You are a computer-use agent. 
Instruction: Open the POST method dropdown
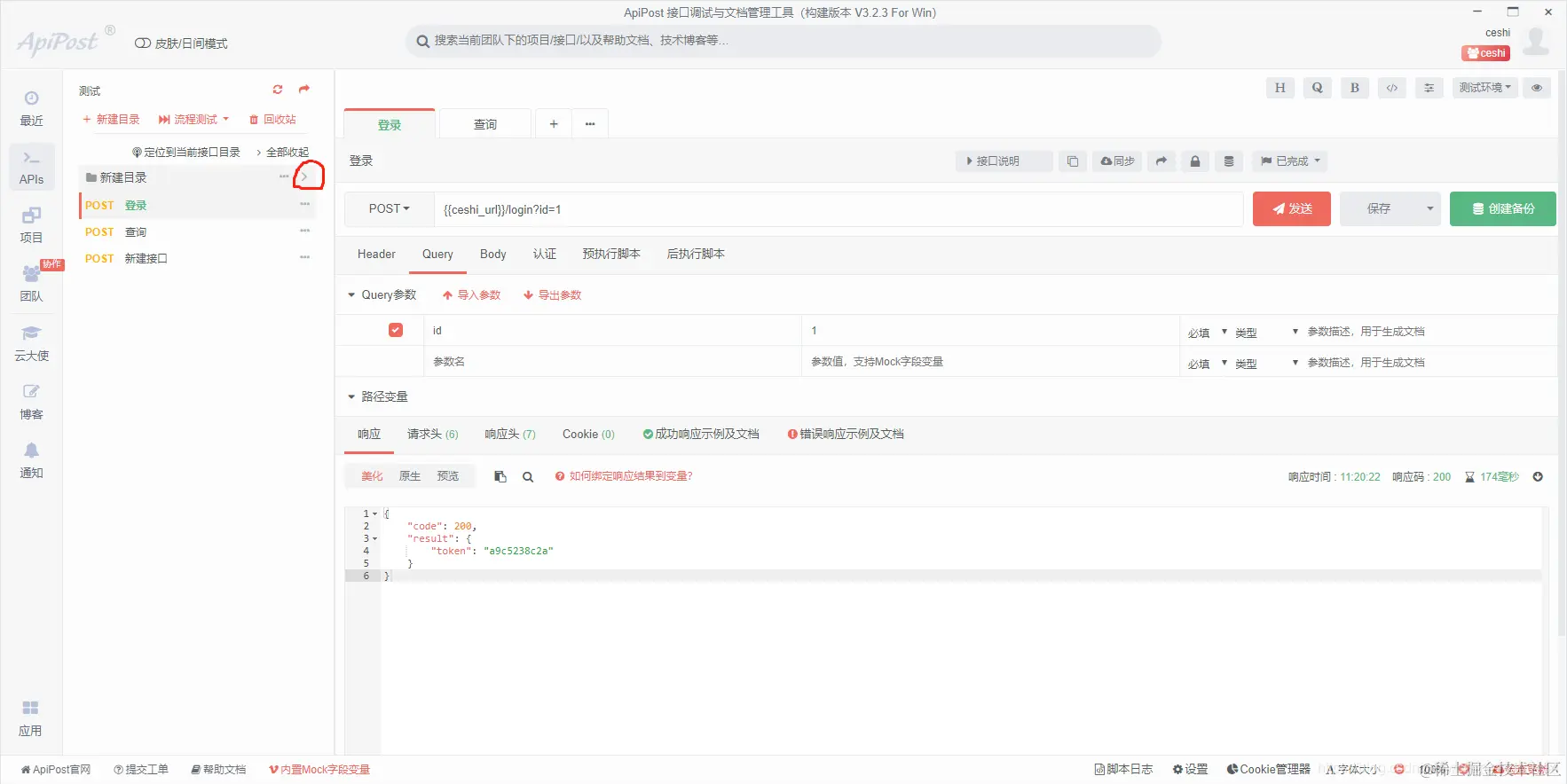coord(390,209)
